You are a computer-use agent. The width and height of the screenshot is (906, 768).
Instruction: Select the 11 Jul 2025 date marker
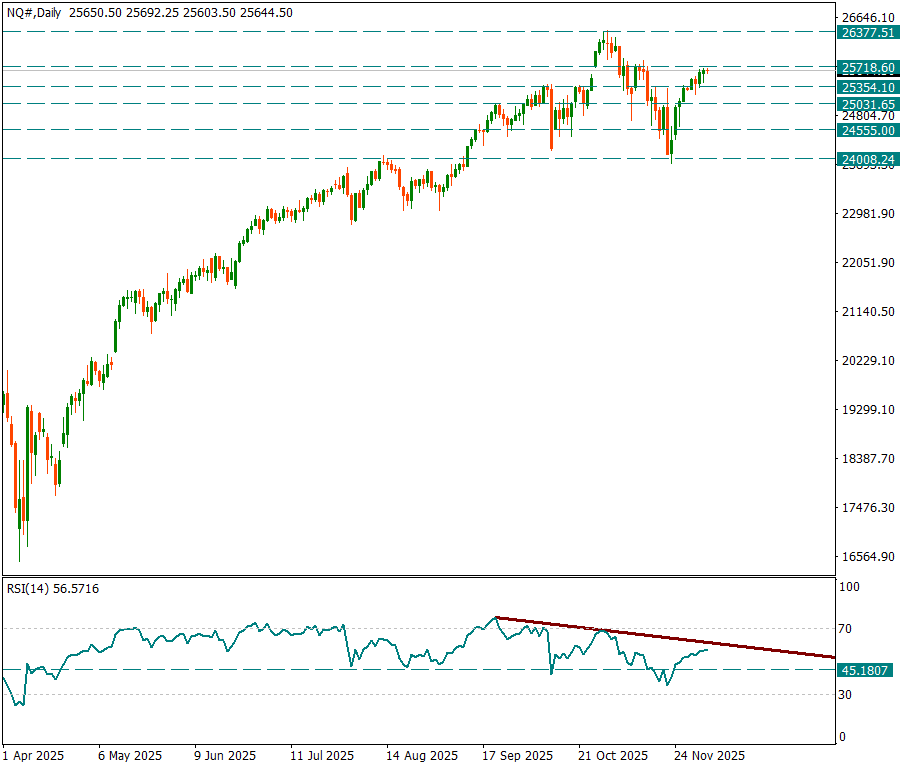coord(322,755)
